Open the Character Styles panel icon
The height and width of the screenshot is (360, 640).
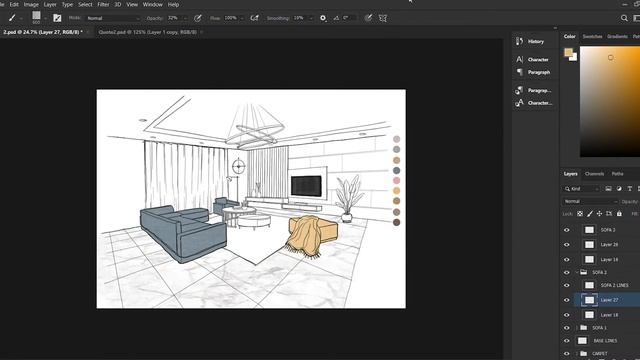point(519,103)
